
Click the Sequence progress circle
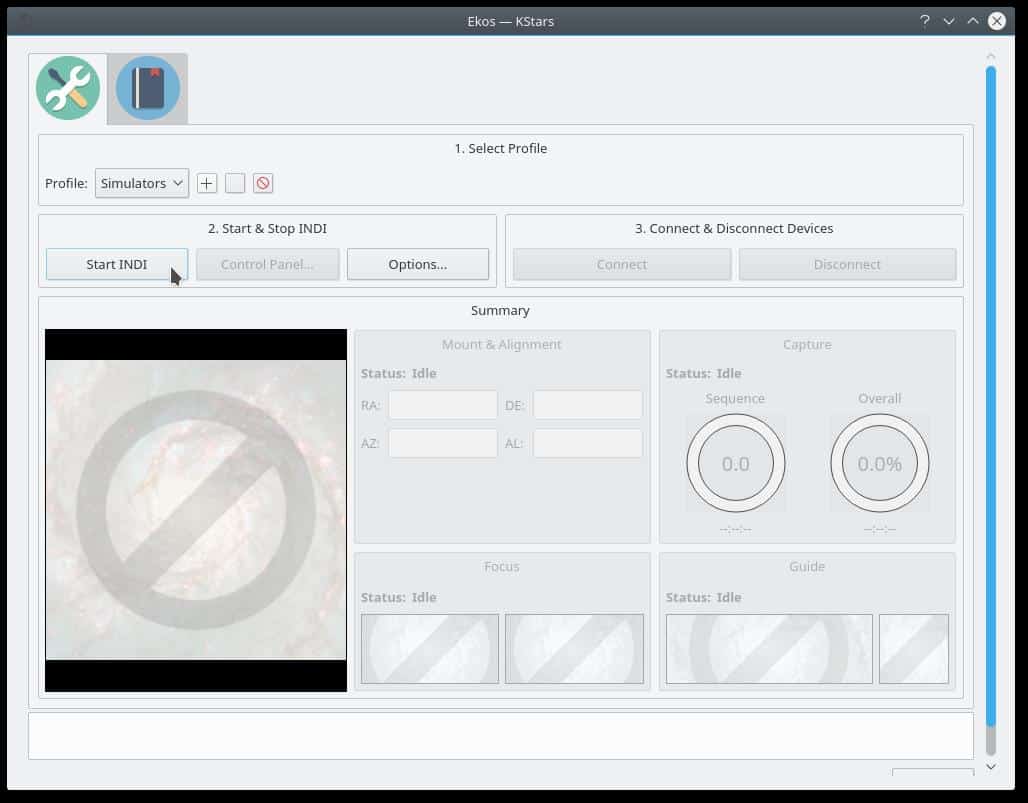point(736,463)
